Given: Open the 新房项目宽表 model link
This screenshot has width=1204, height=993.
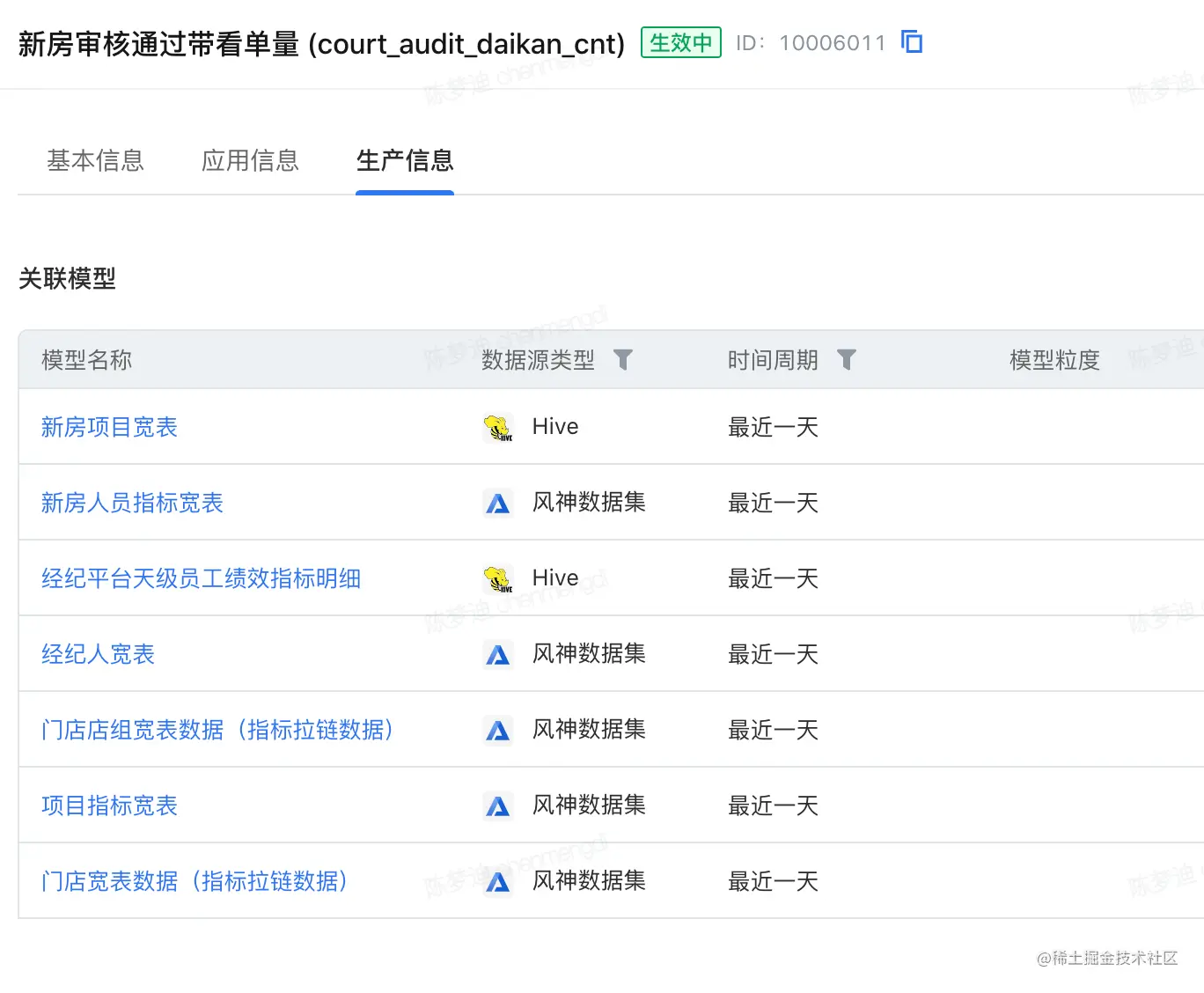Looking at the screenshot, I should 109,427.
